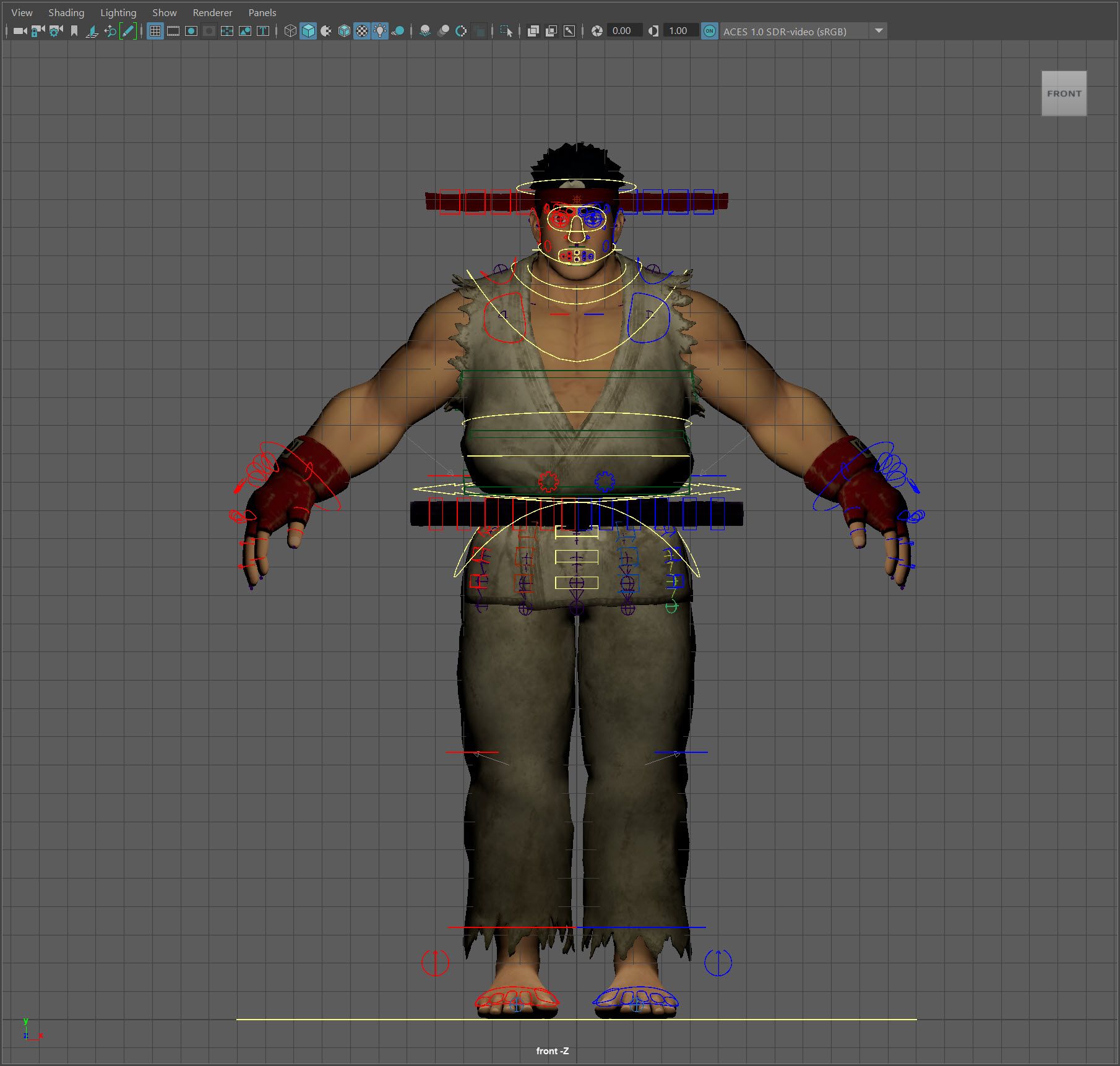
Task: Select red circular arrow control by left foot
Action: tap(435, 962)
